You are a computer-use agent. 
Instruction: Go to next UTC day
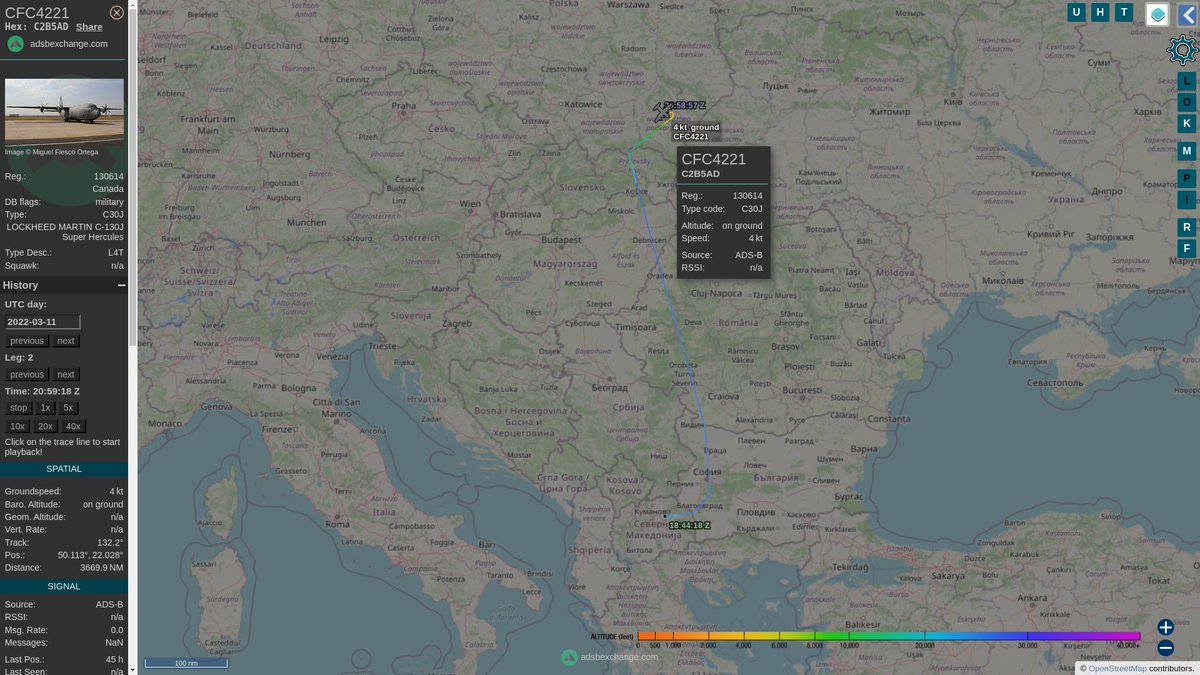pyautogui.click(x=65, y=341)
